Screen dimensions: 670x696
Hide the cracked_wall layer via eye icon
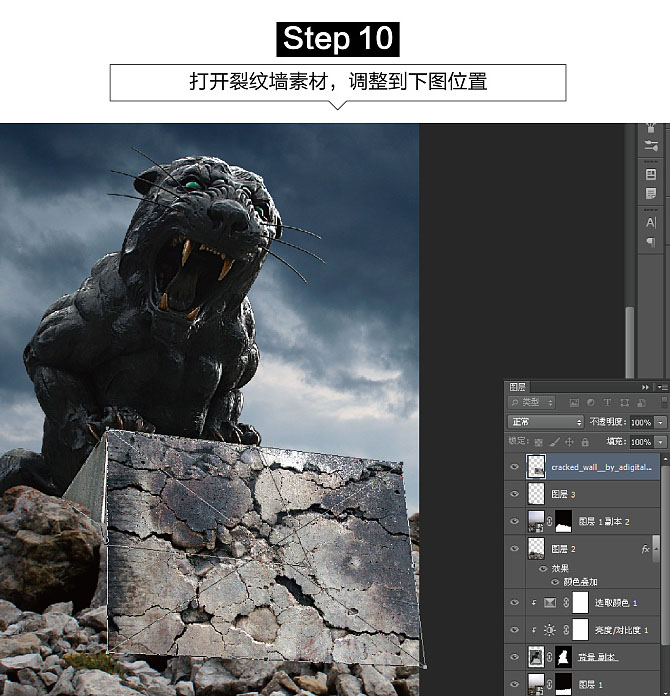[514, 466]
